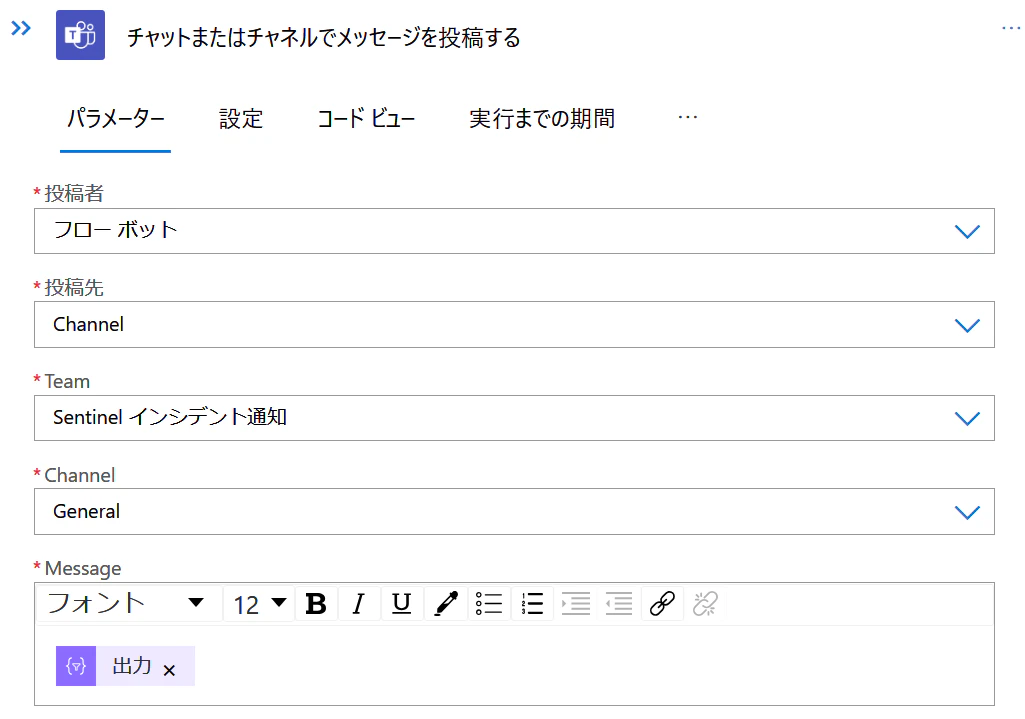This screenshot has width=1025, height=719.
Task: Click the remove link icon
Action: tap(705, 603)
